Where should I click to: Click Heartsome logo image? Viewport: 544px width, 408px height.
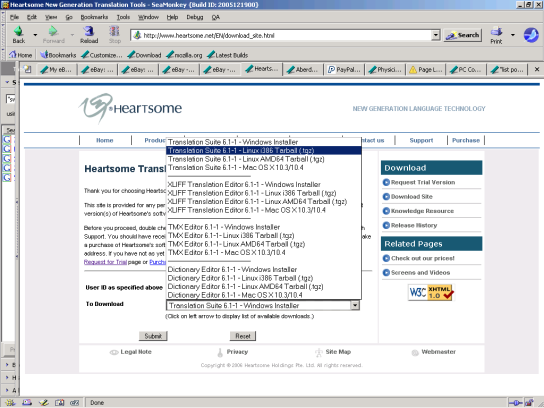130,108
